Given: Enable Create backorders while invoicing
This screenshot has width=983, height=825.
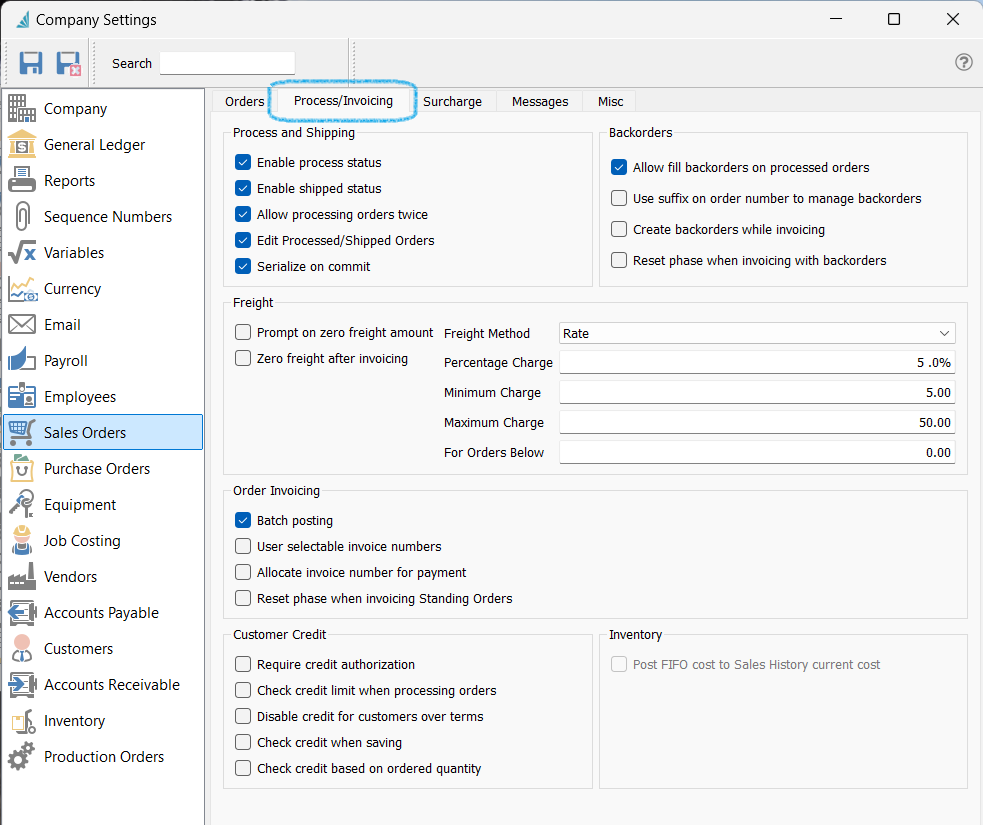Looking at the screenshot, I should 619,229.
